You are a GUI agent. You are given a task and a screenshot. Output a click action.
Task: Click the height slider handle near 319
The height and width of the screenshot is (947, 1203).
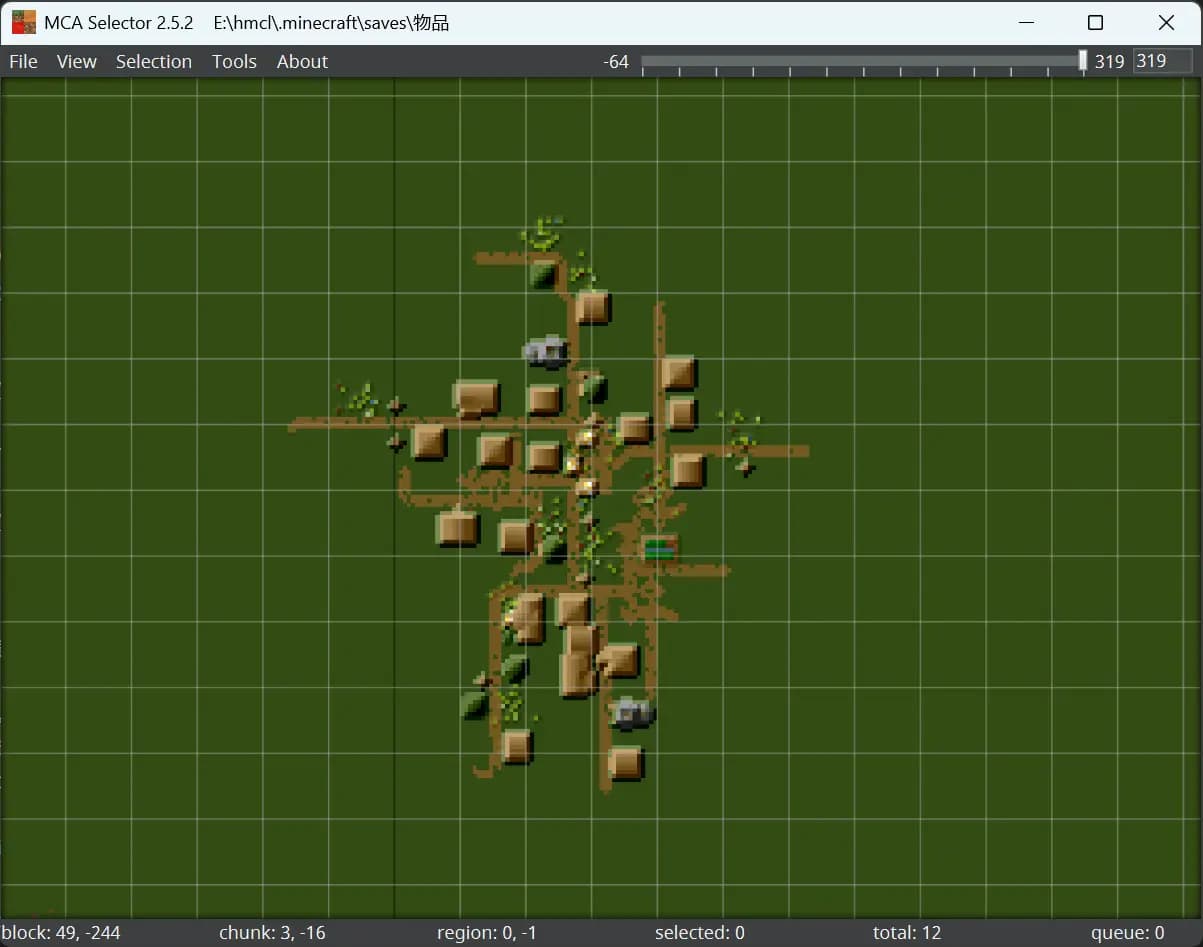pos(1082,61)
